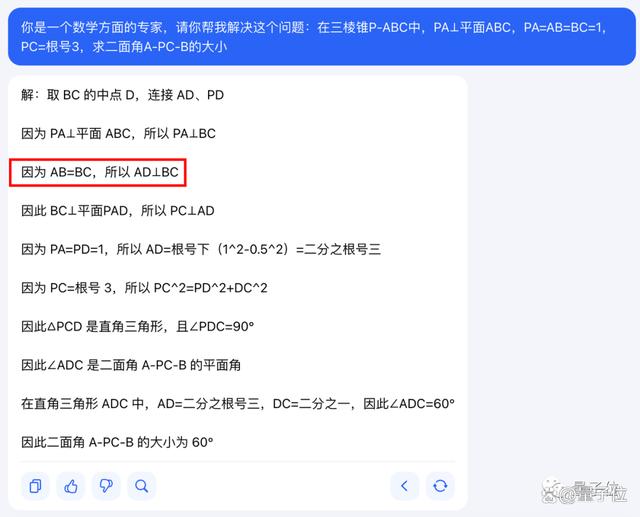Click the final answer line 大小为 60°
Screen dimensions: 640x517
(x=117, y=442)
